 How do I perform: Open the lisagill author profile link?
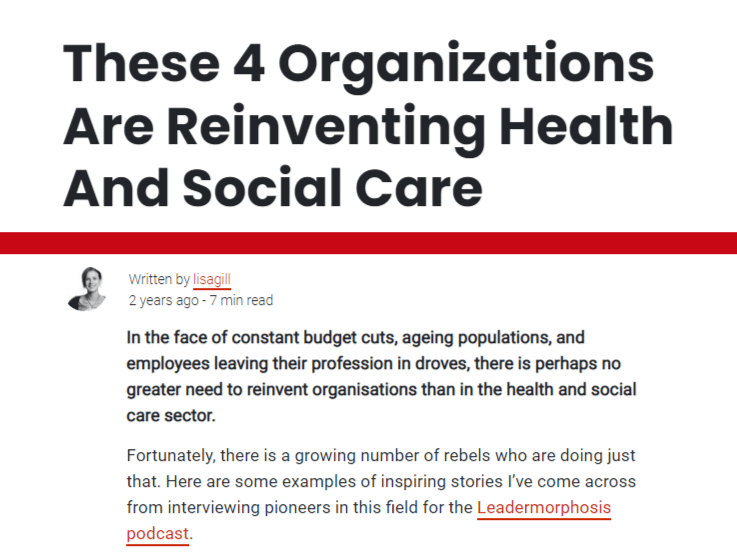pyautogui.click(x=212, y=279)
